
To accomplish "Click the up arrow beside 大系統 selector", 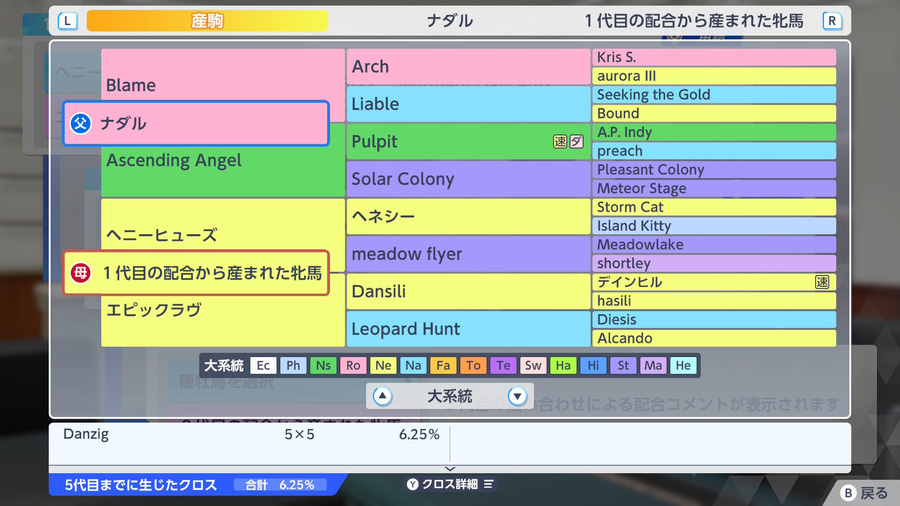I will (x=382, y=396).
